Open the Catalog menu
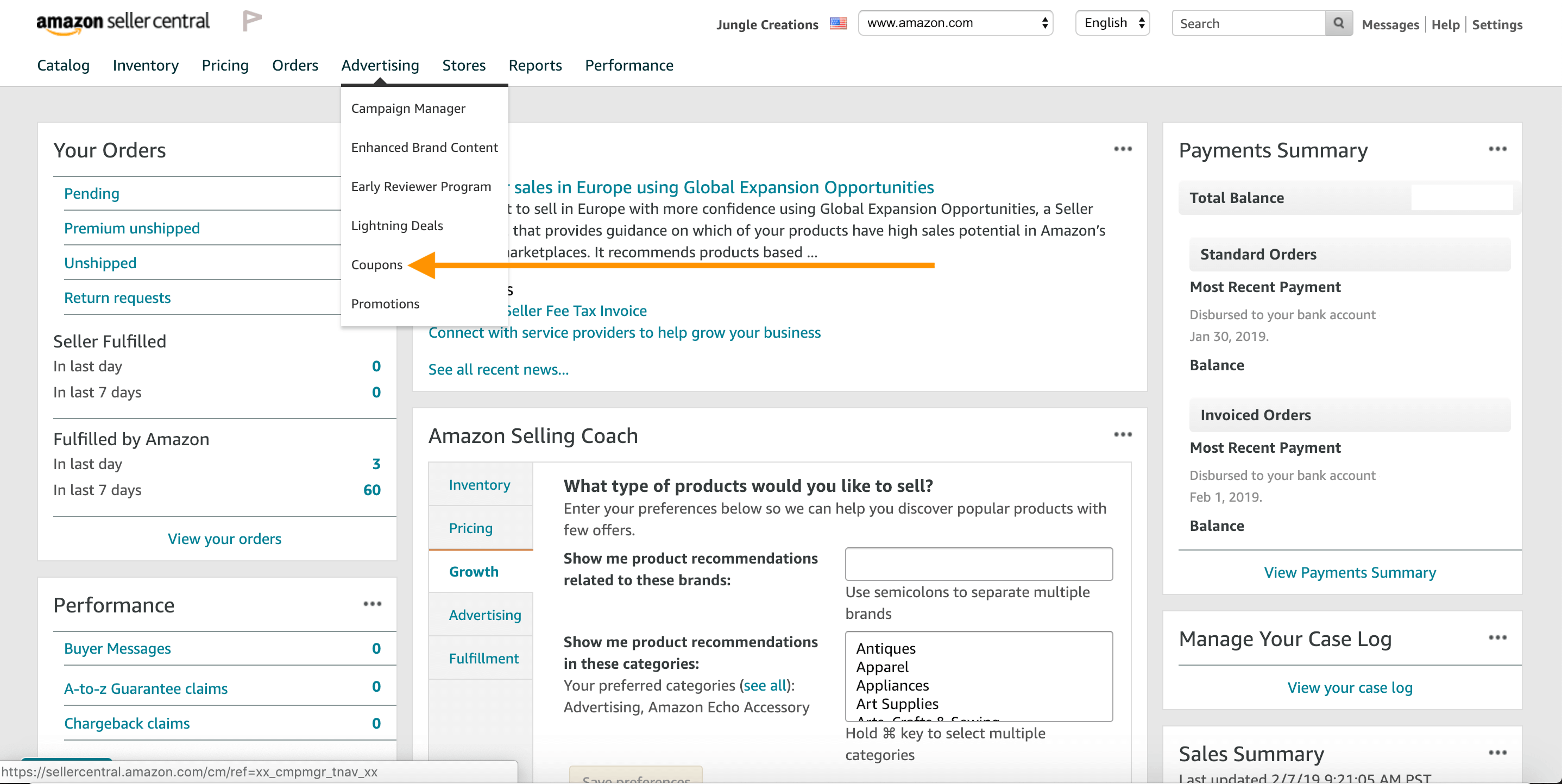The image size is (1562, 784). click(63, 66)
